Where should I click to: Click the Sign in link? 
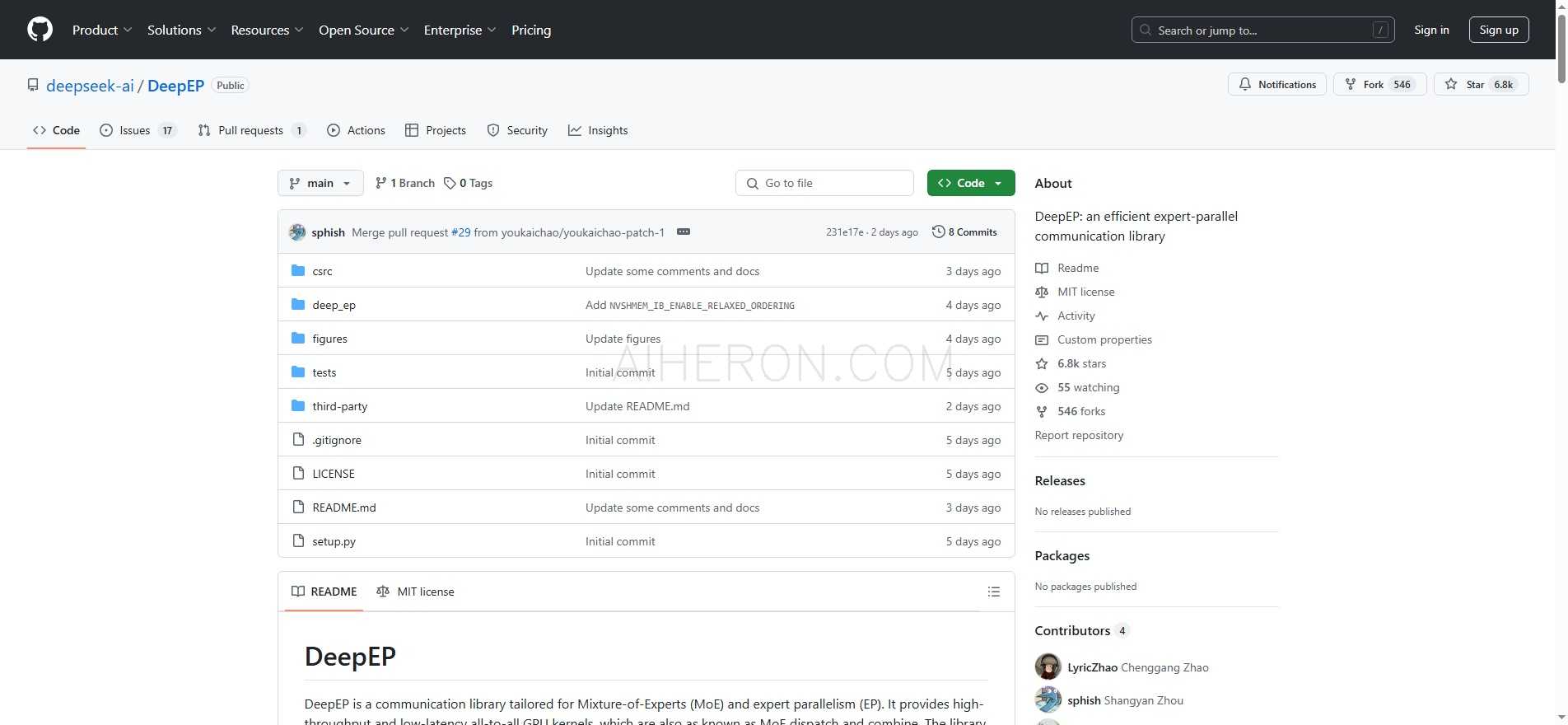pos(1431,30)
